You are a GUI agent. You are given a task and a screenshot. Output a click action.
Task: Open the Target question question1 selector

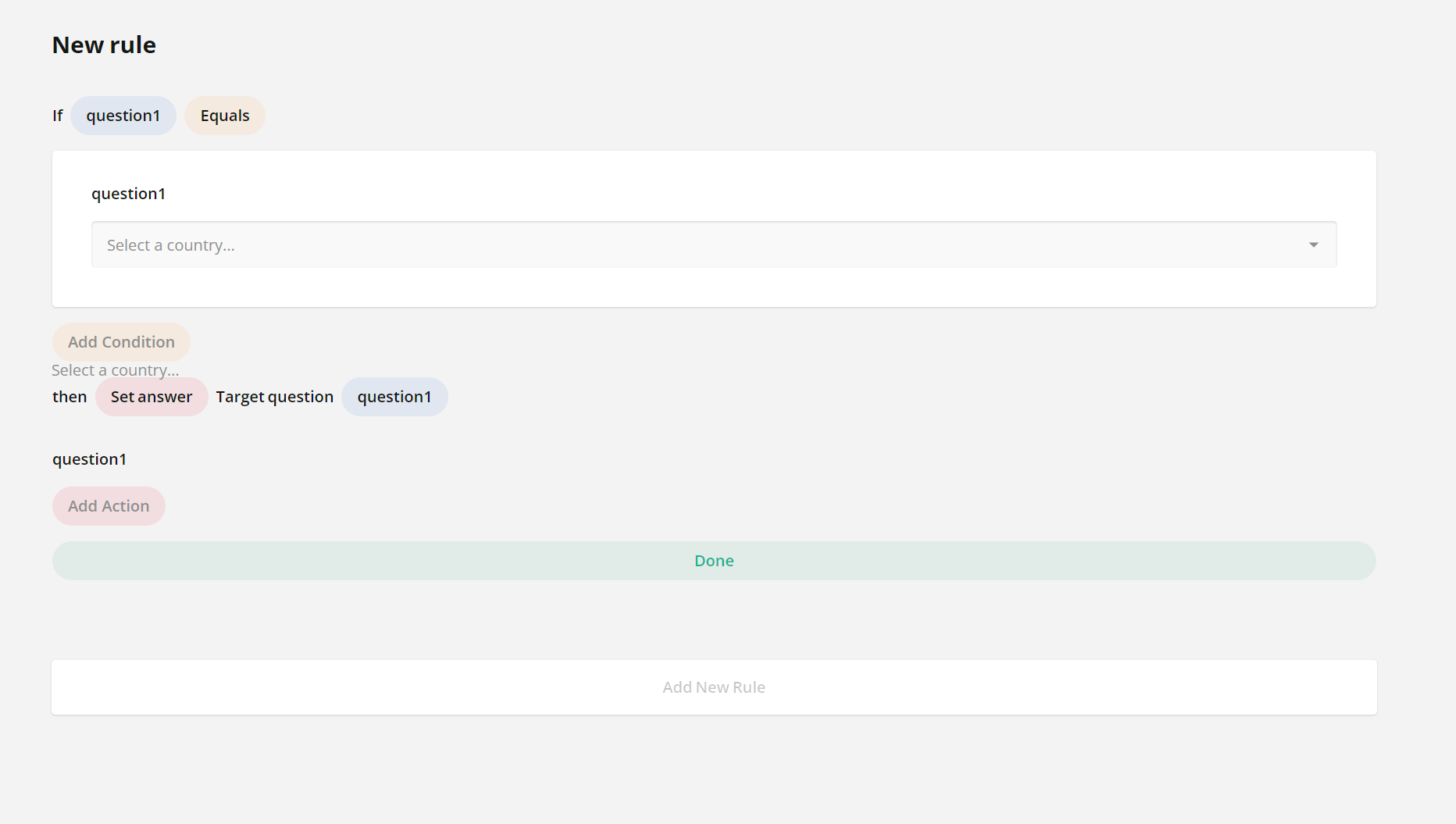click(x=394, y=397)
